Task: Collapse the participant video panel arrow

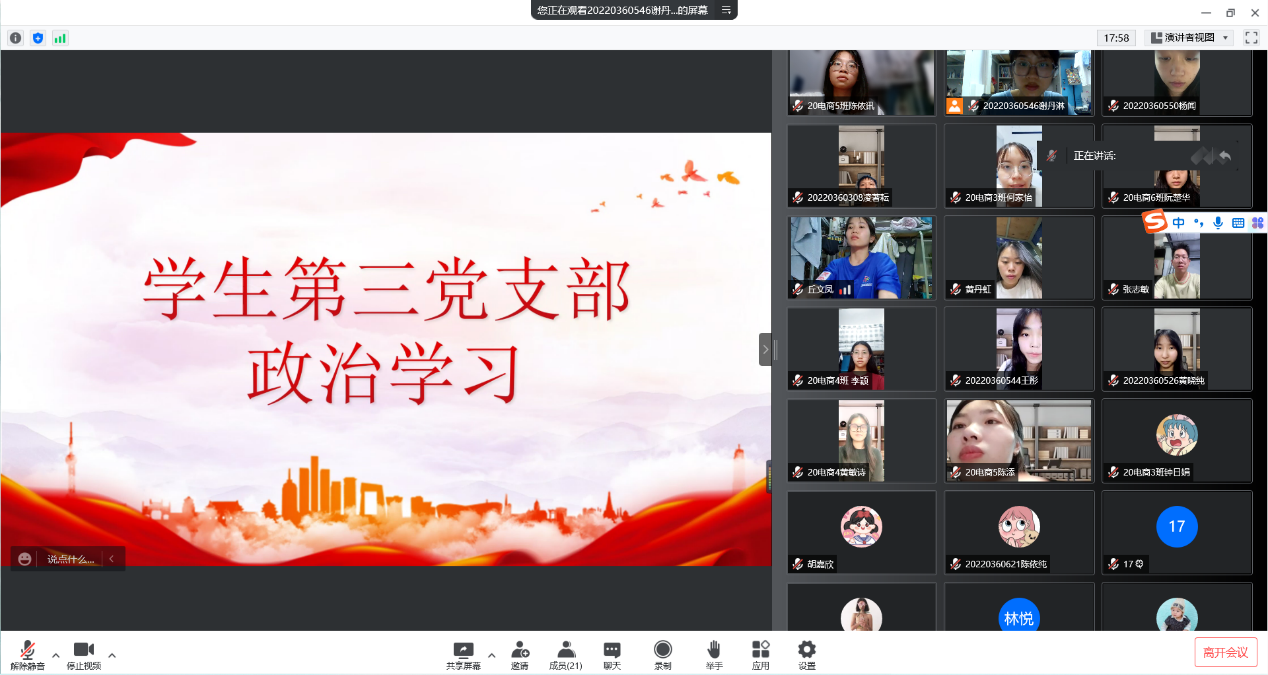Action: tap(765, 349)
